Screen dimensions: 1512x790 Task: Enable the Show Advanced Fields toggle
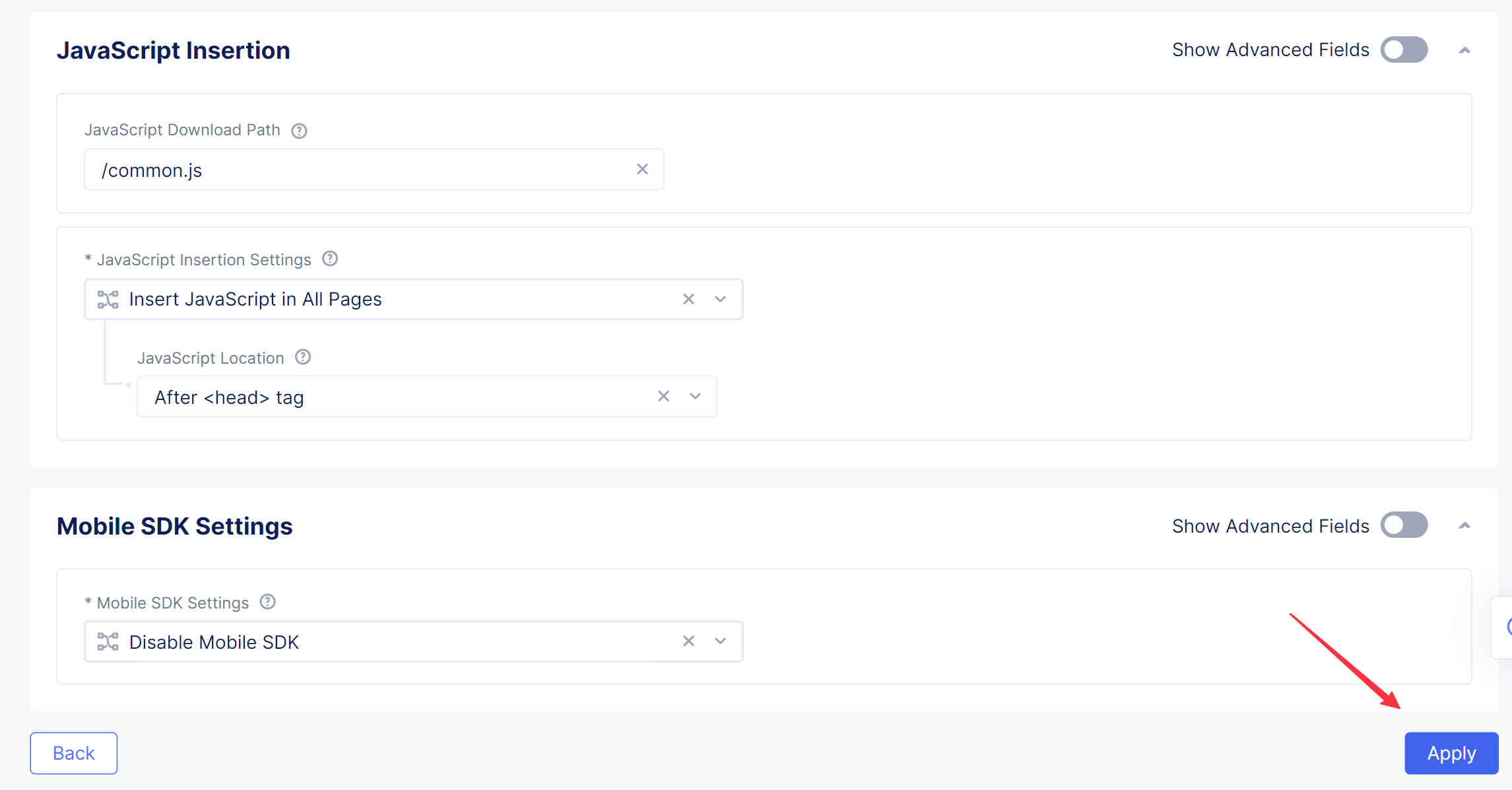click(x=1407, y=49)
